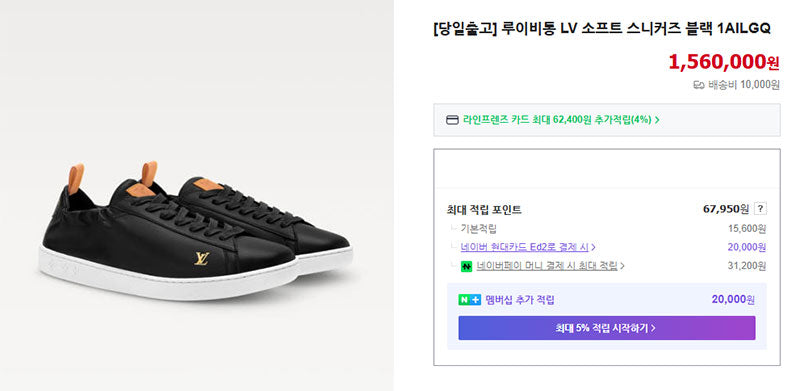The height and width of the screenshot is (391, 800).
Task: Click the credit card icon in LINE Friends banner
Action: (452, 120)
